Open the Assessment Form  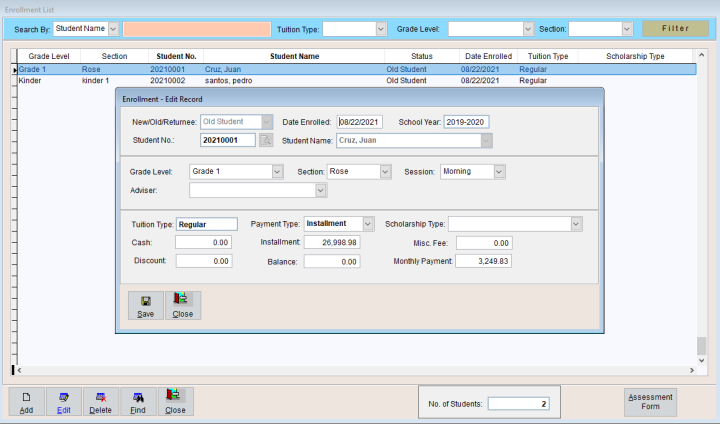650,402
